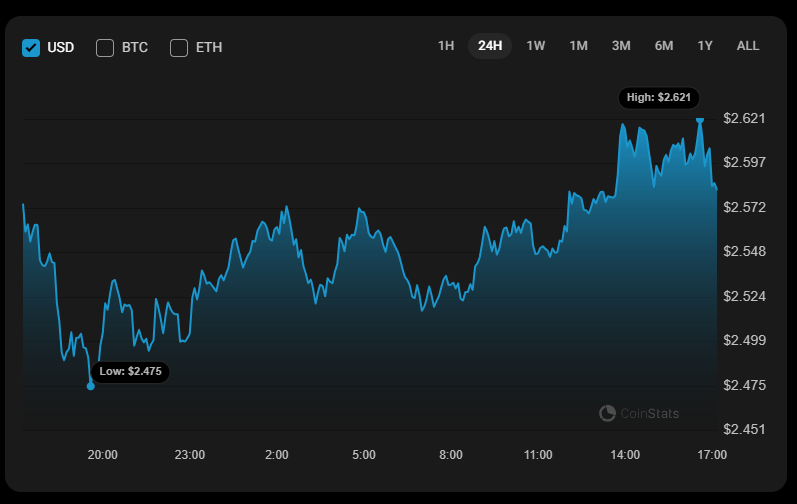Enable the BTC checkbox
Viewport: 797px width, 504px height.
[x=105, y=47]
